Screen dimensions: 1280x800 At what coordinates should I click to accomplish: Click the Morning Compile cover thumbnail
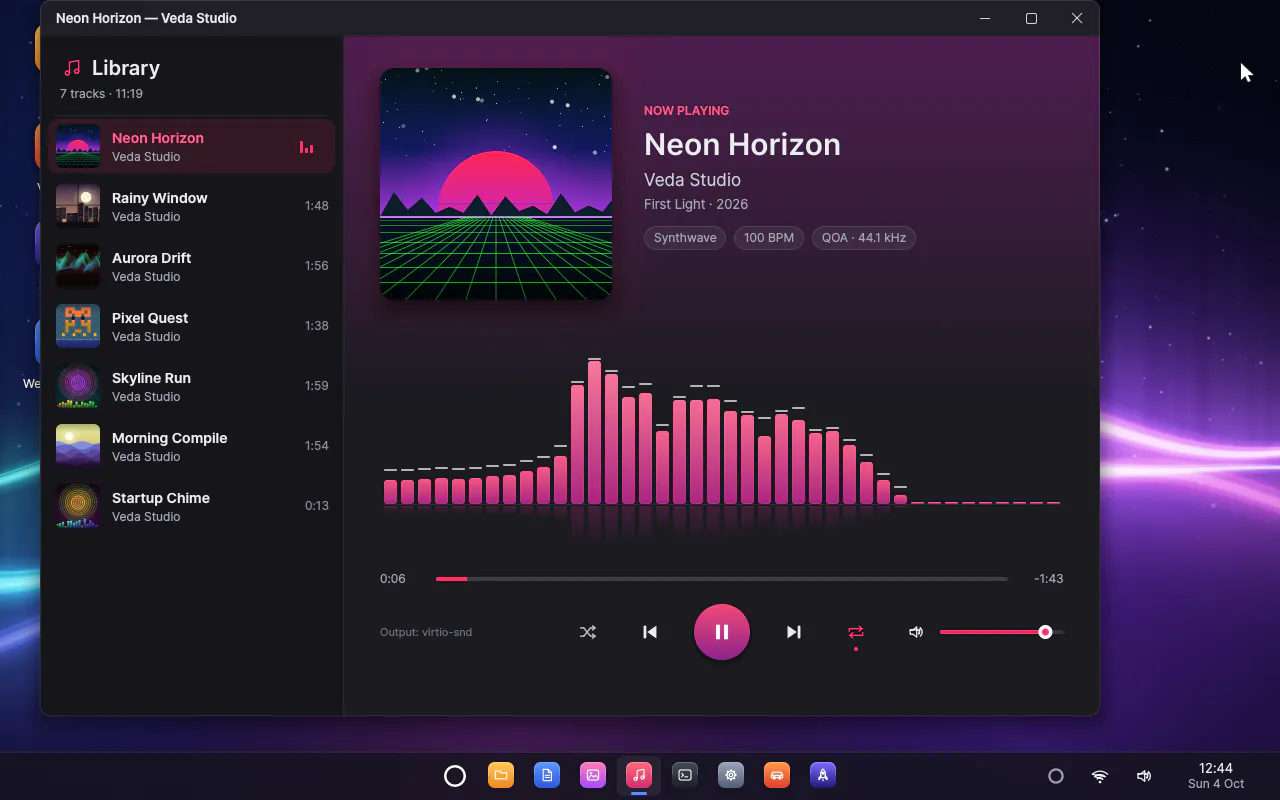78,446
